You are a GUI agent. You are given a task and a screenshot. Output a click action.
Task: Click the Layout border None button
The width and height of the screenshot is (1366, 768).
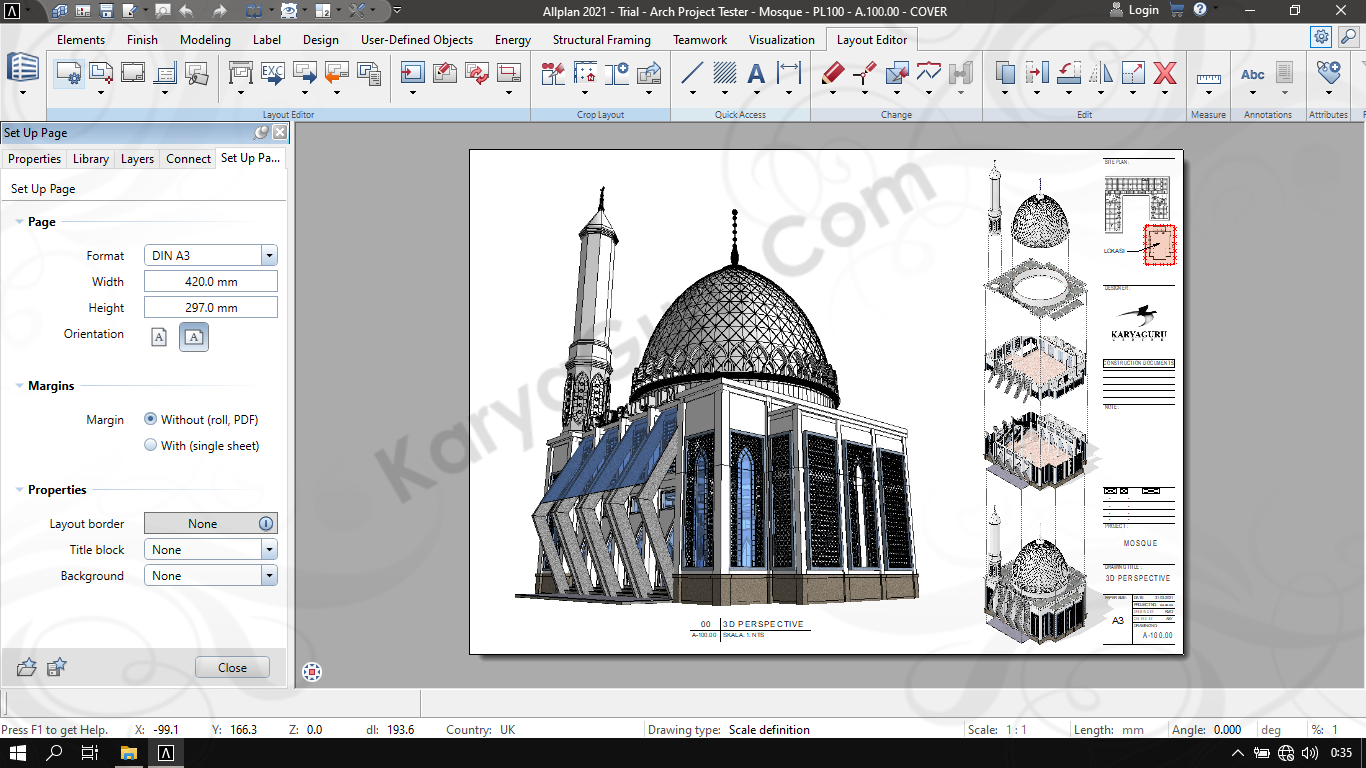click(203, 524)
